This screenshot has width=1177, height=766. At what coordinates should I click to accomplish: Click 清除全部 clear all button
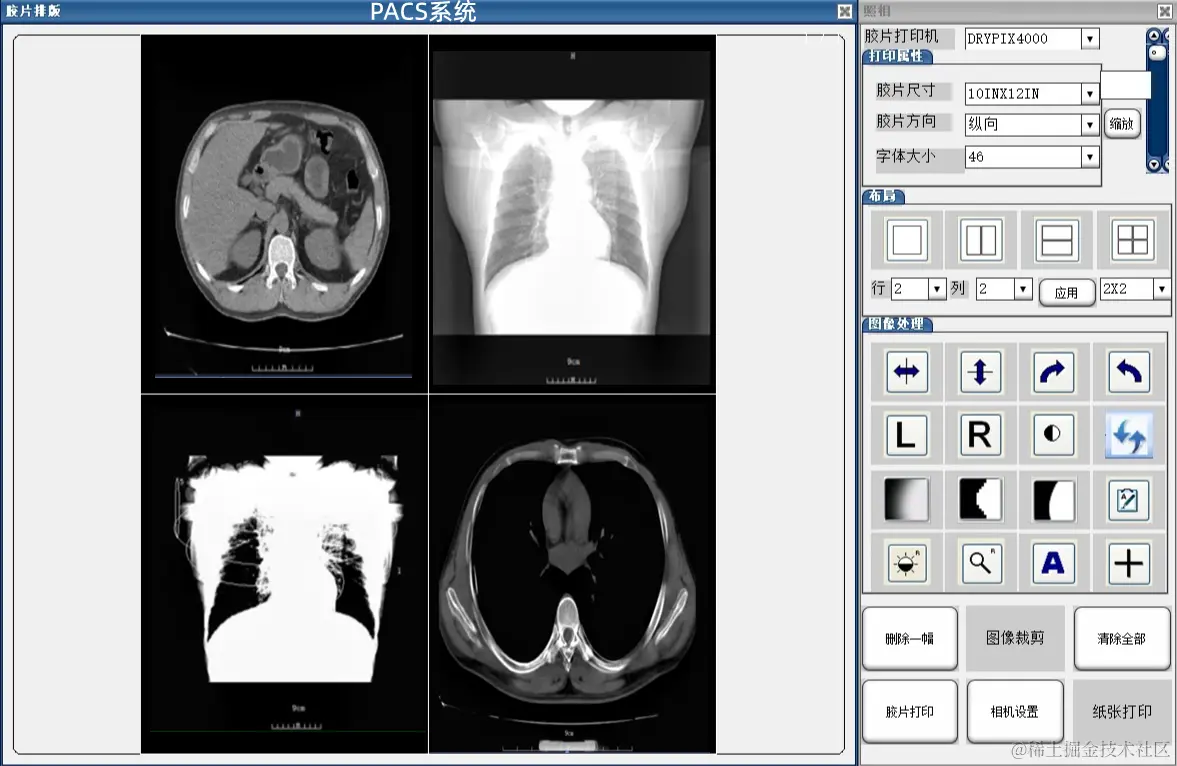1121,638
